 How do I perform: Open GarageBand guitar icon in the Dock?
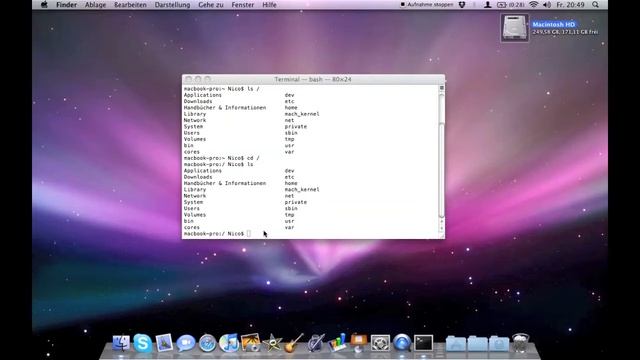click(294, 343)
